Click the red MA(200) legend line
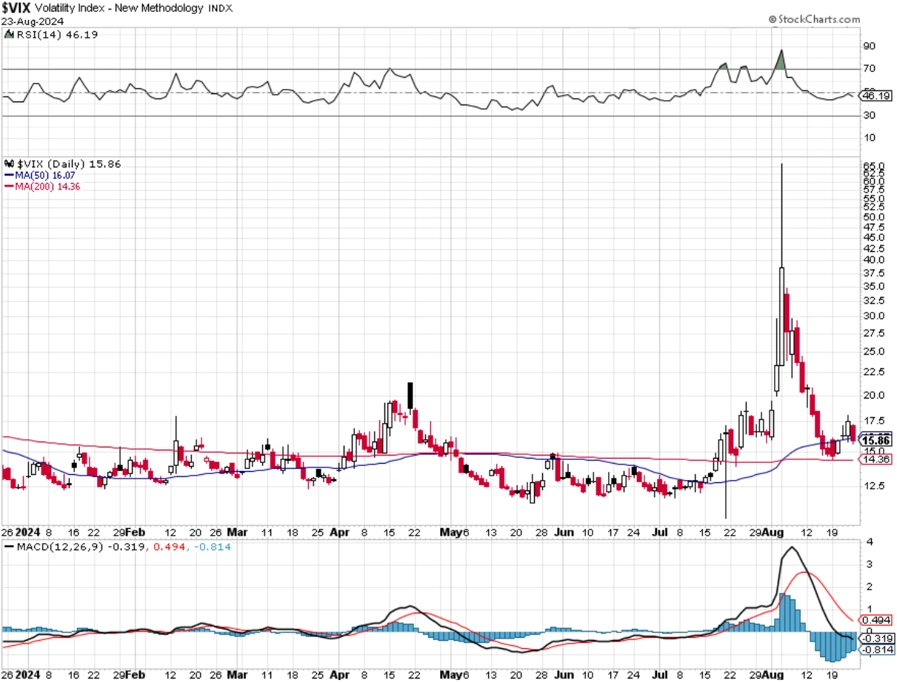Screen dimensions: 897x683 click(9, 187)
